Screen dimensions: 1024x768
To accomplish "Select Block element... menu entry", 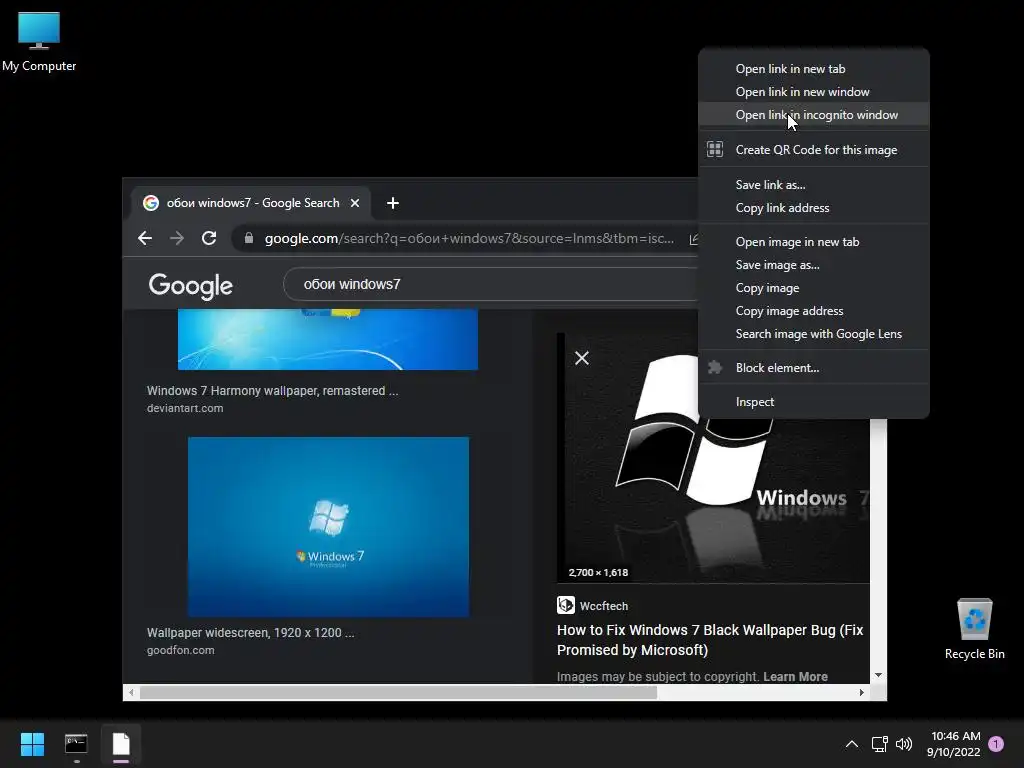I will tap(814, 368).
